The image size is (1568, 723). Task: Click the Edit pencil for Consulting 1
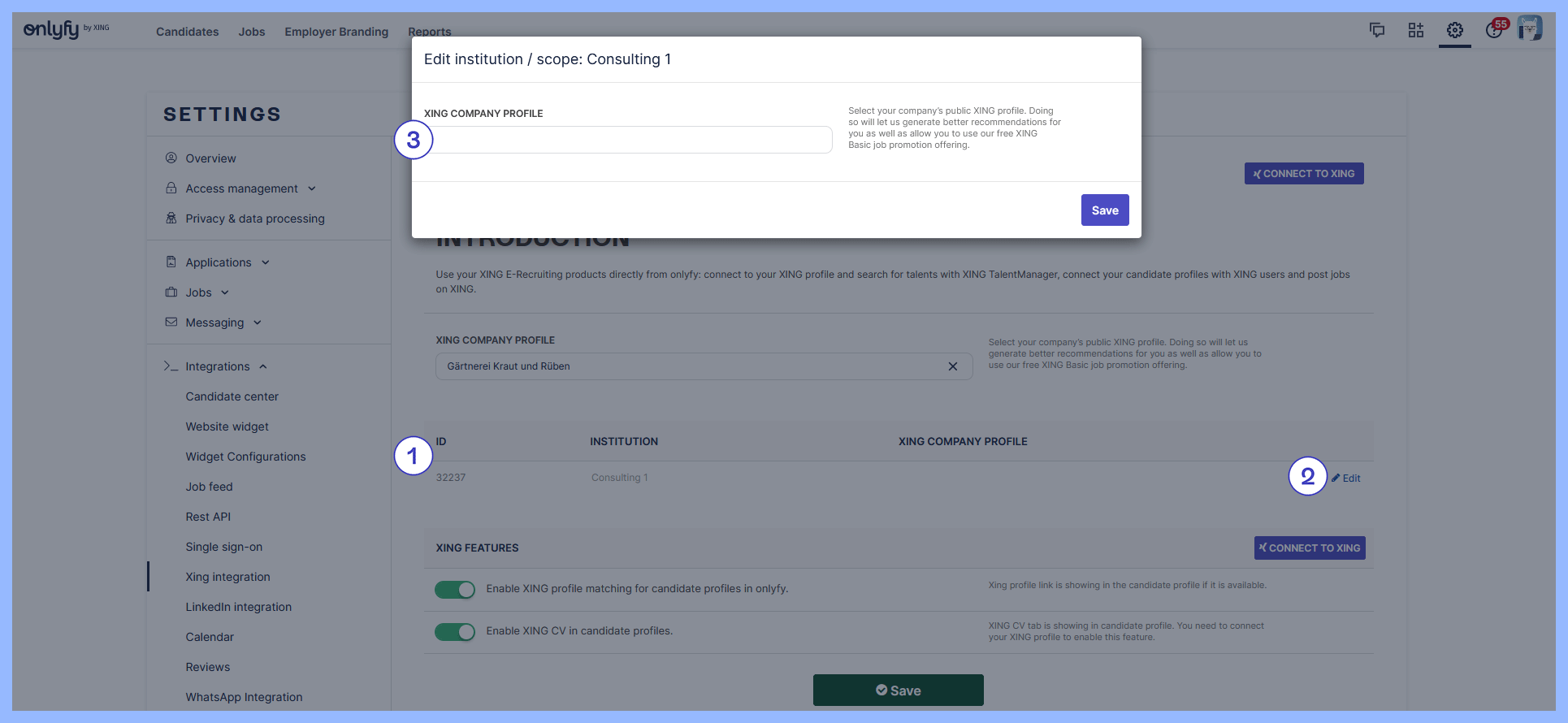point(1346,478)
